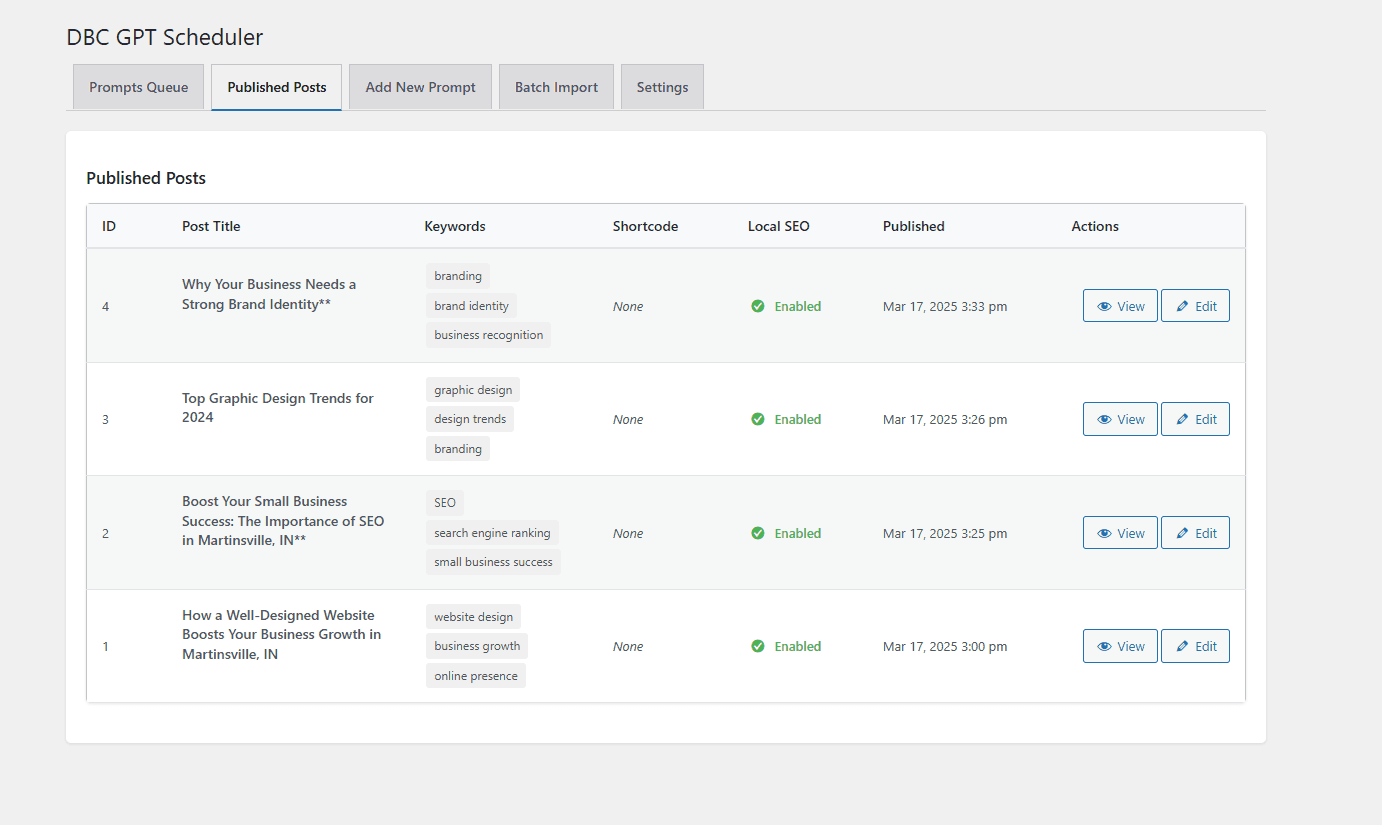Open the Batch Import tab
This screenshot has width=1382, height=825.
(x=556, y=87)
